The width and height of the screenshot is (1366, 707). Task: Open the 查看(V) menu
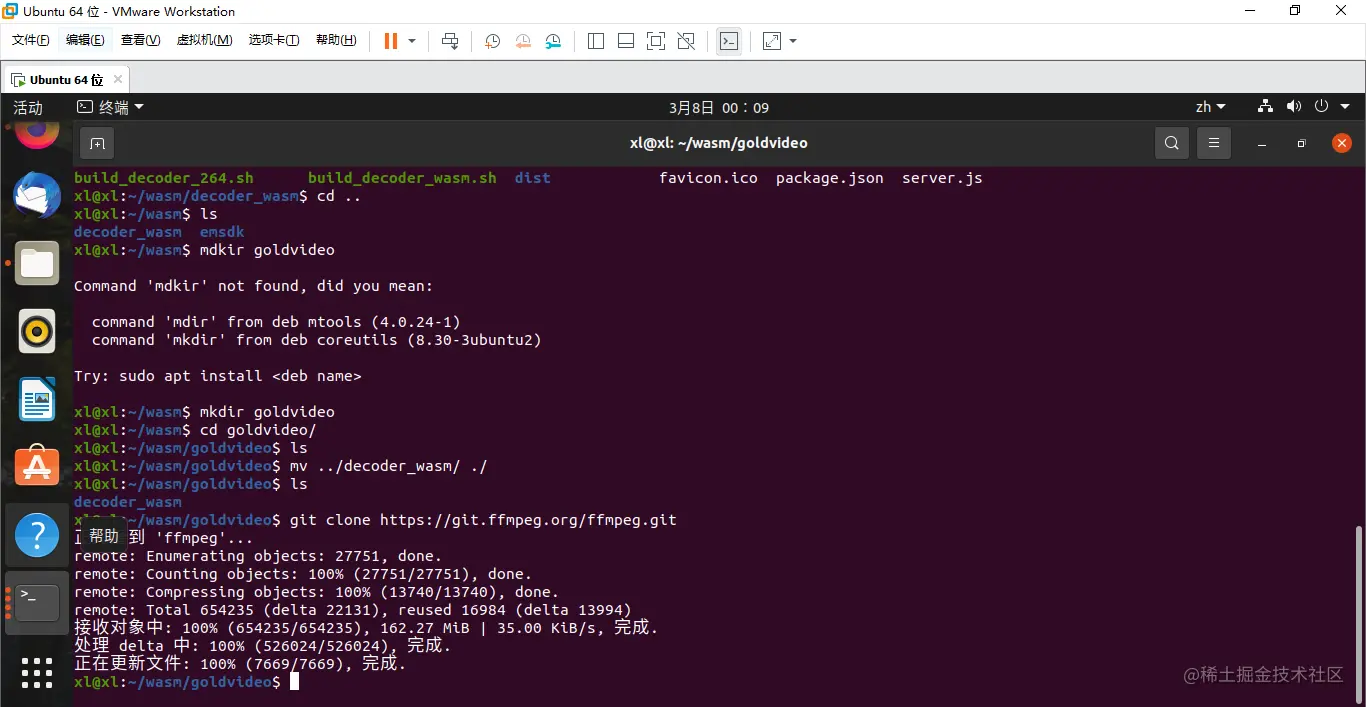point(141,41)
